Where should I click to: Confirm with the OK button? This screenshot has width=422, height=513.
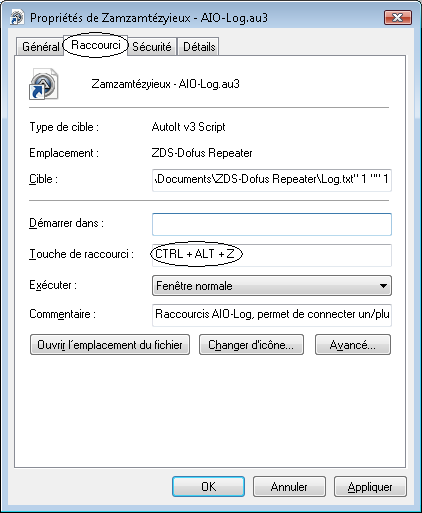(208, 487)
